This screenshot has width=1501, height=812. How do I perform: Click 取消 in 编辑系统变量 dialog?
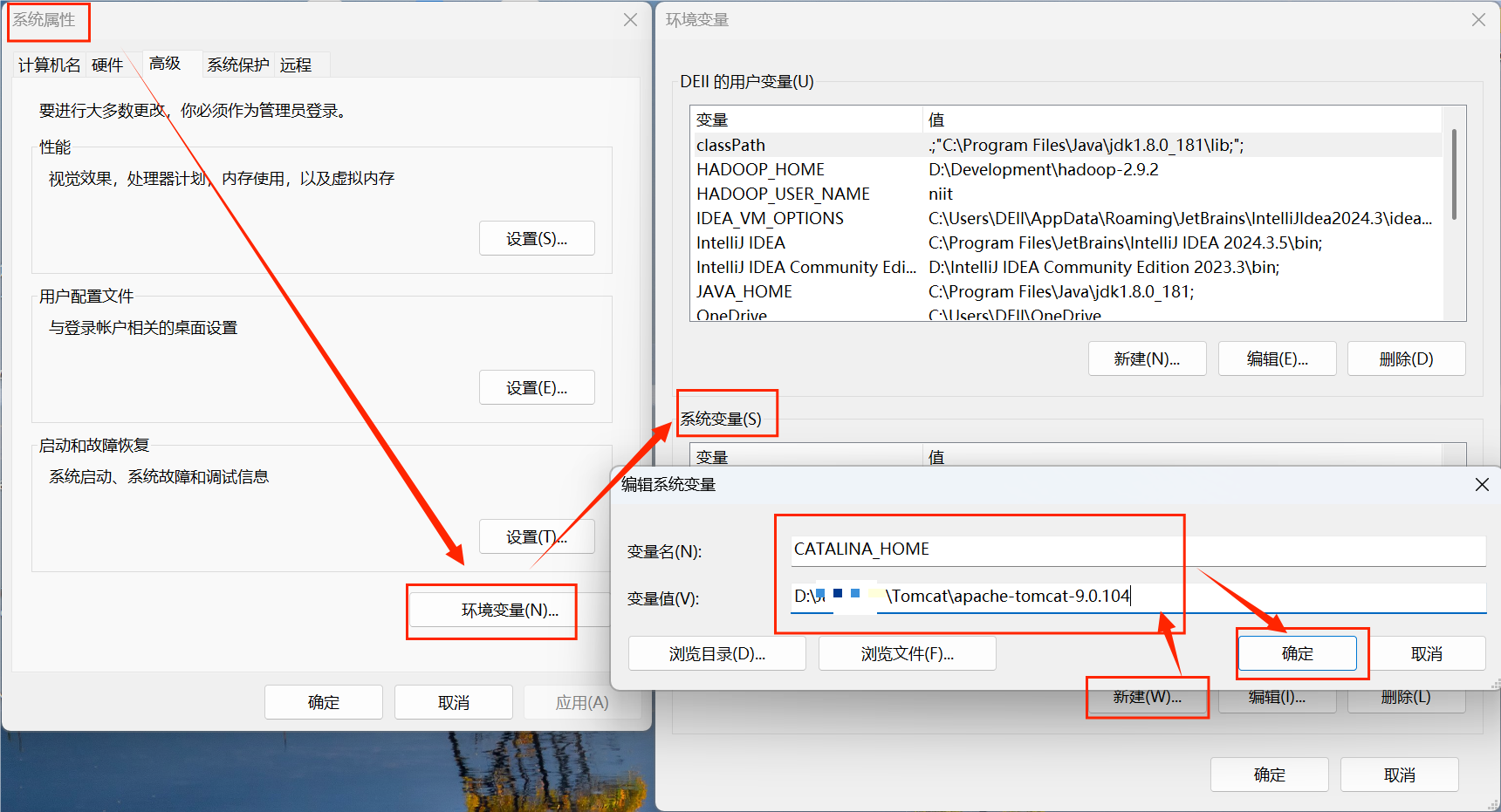(x=1428, y=653)
